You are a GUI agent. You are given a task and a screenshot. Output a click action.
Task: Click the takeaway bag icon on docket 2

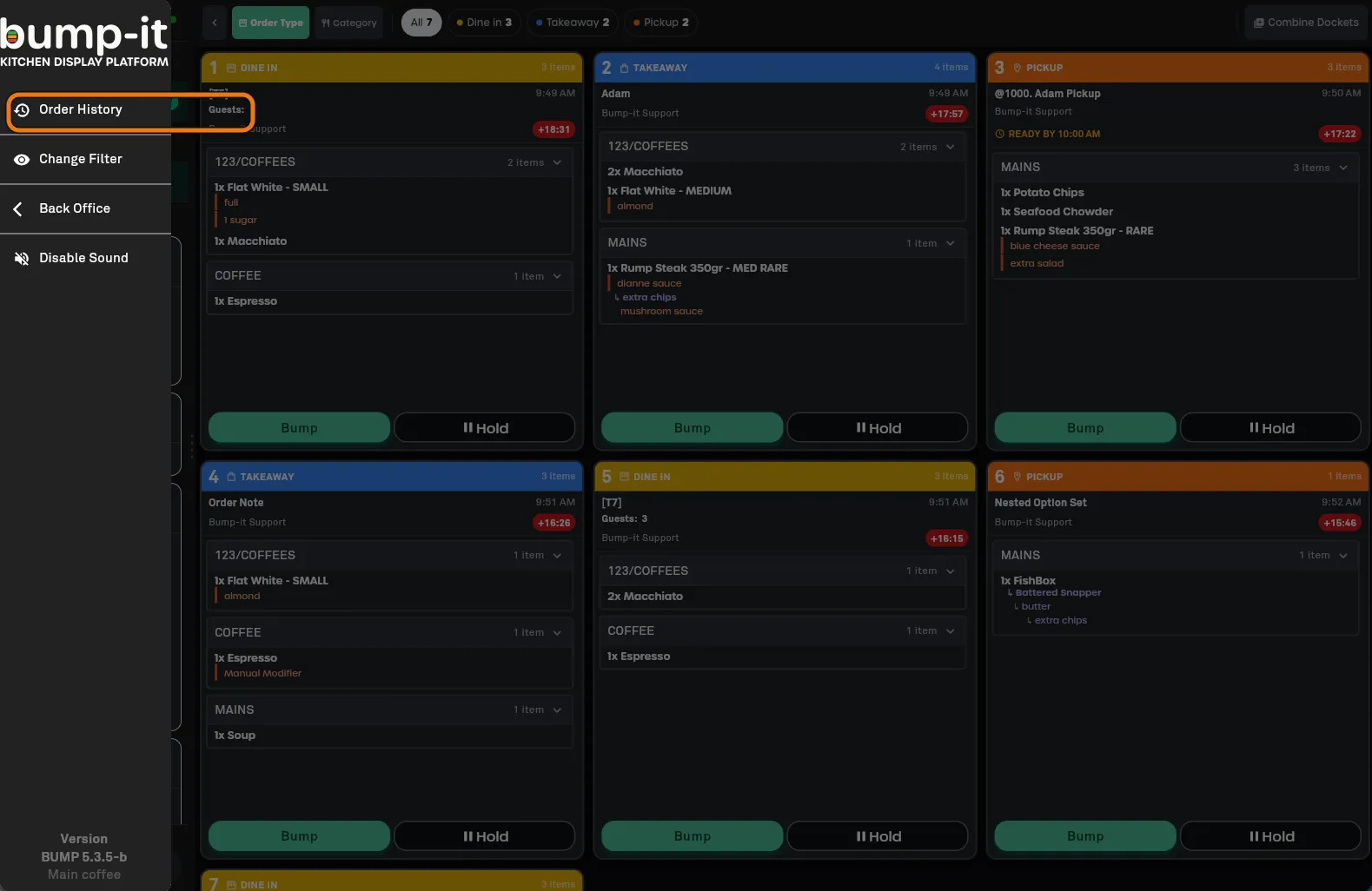(624, 68)
